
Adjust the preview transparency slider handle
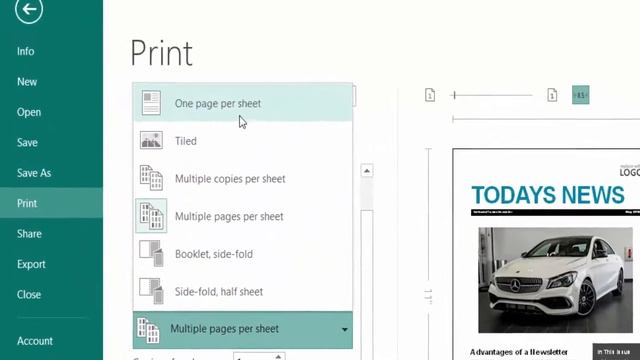[x=454, y=95]
